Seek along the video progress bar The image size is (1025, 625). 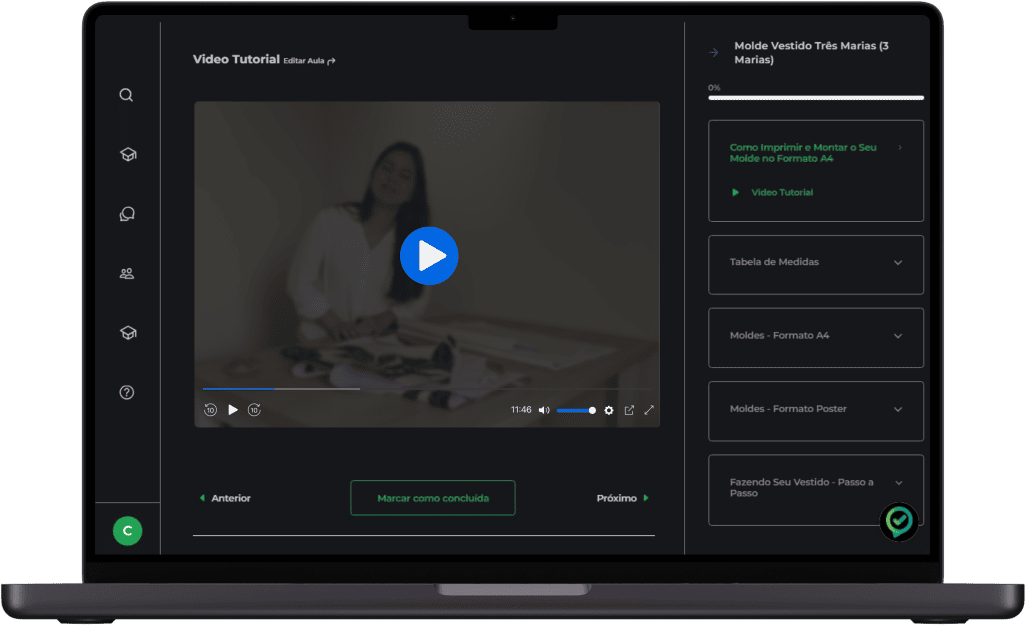428,389
